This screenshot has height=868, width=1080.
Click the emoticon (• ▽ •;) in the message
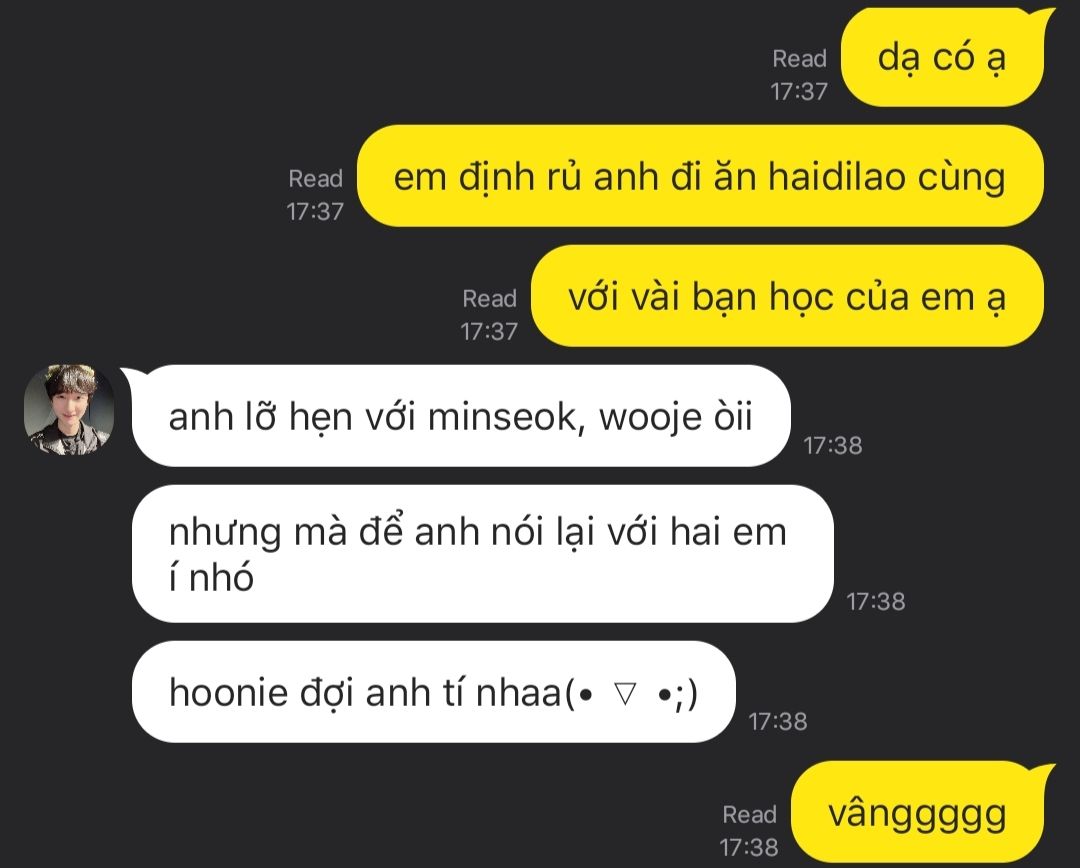(x=631, y=694)
